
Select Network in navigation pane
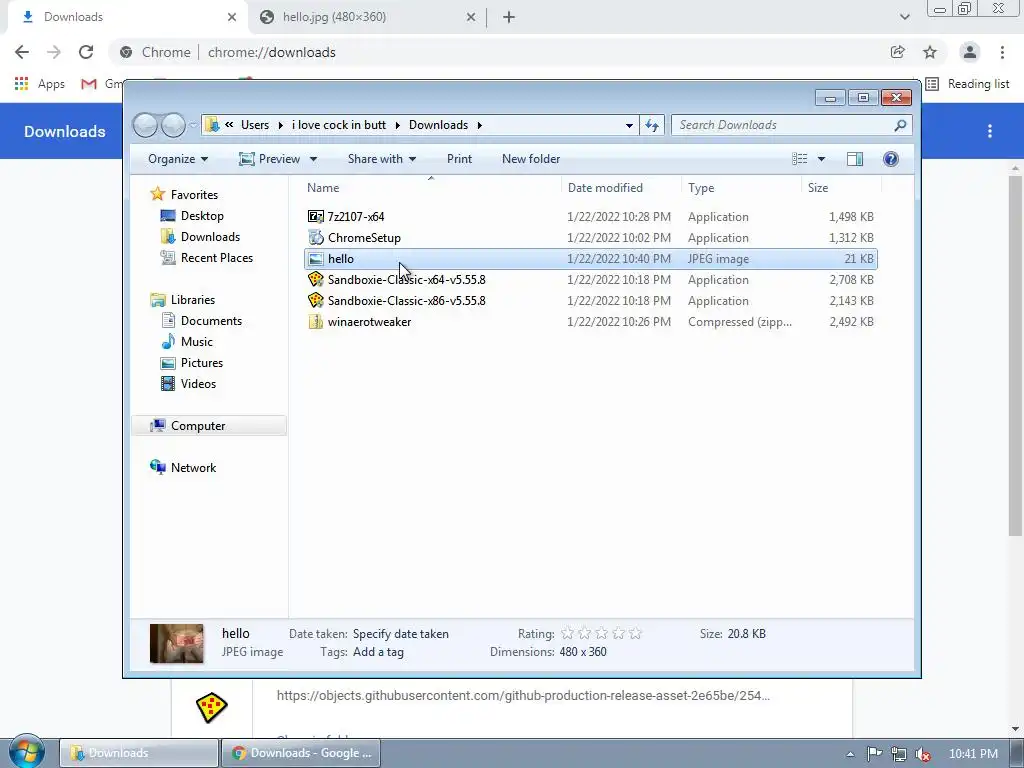pyautogui.click(x=193, y=468)
